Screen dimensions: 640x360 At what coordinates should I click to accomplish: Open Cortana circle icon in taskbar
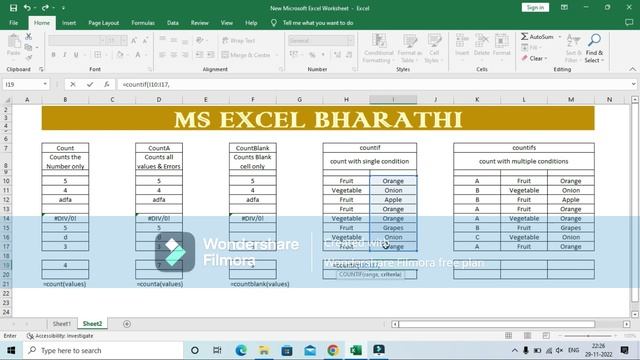click(x=195, y=351)
